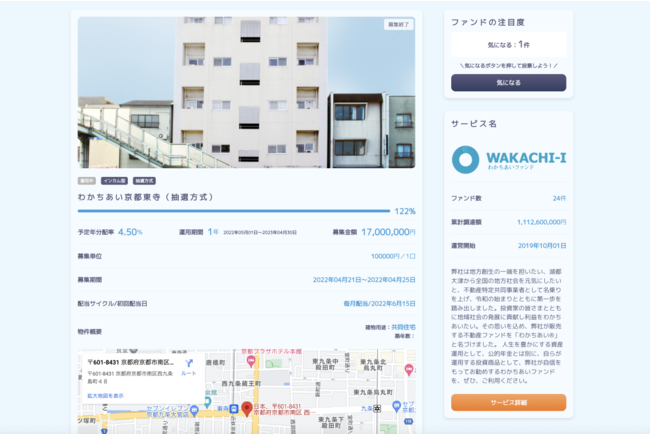Click the building photo thumbnail
Viewport: 650px width, 434px height.
247,92
